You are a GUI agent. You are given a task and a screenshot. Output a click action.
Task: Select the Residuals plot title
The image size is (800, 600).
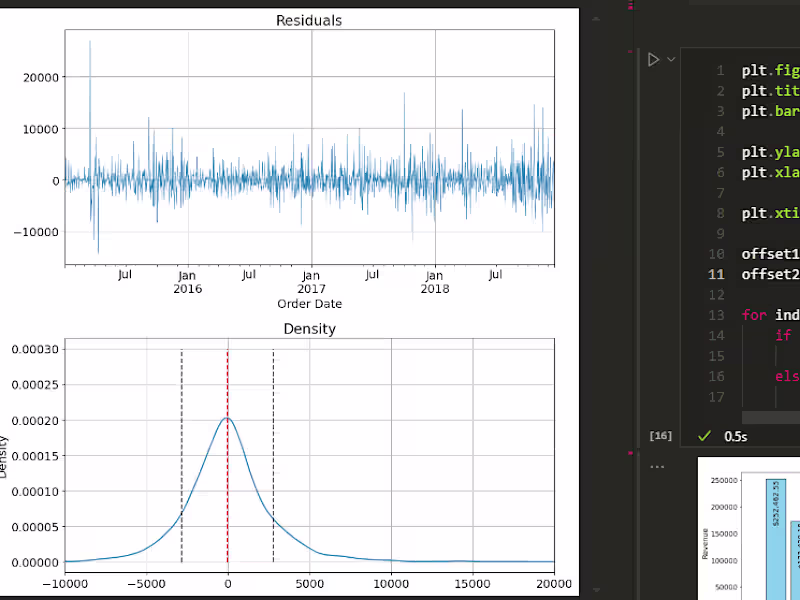tap(310, 20)
